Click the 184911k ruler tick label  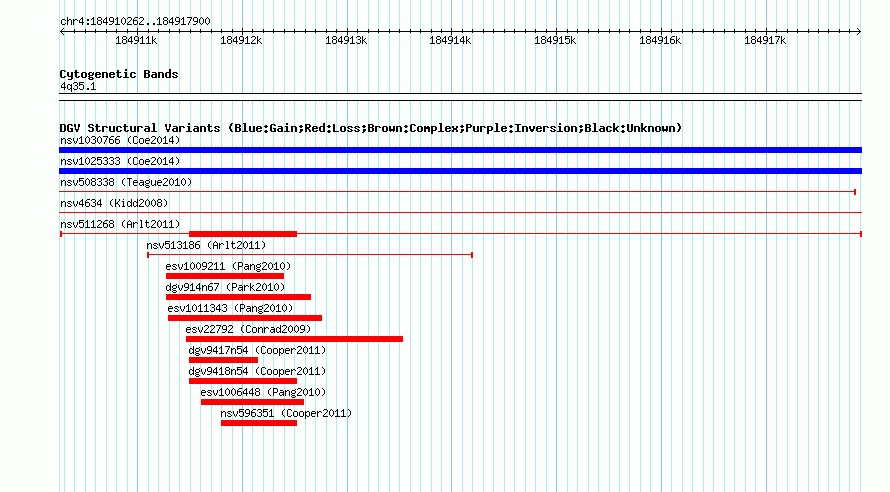tap(136, 40)
